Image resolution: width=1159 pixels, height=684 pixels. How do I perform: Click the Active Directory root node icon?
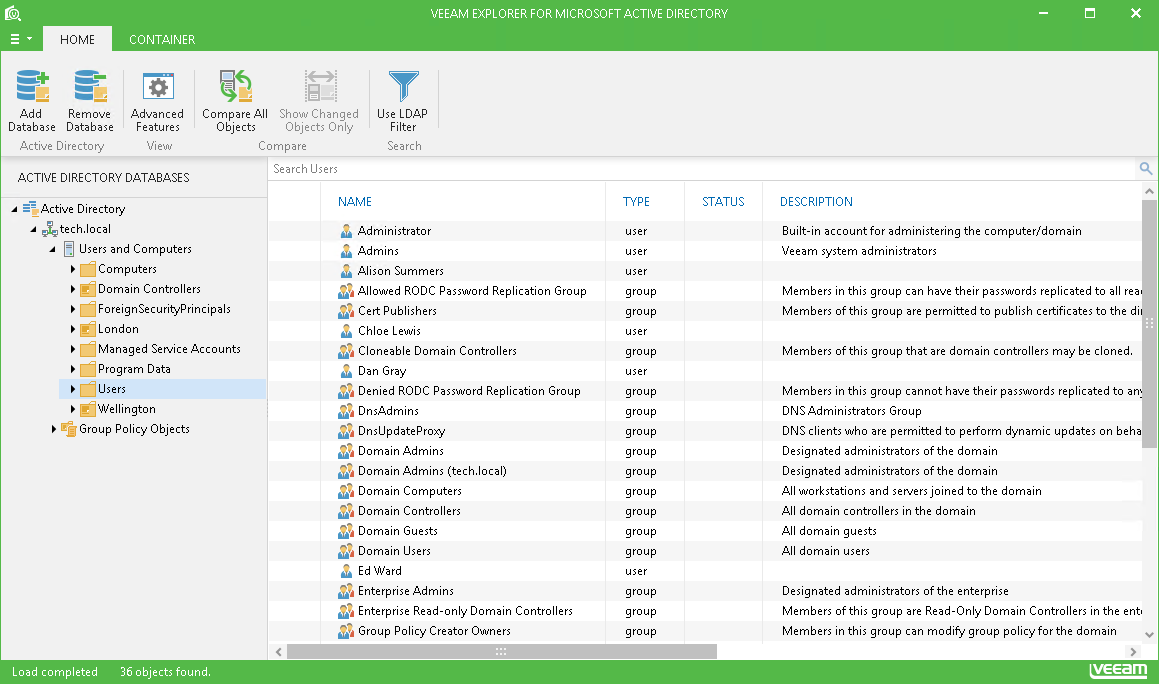point(30,209)
